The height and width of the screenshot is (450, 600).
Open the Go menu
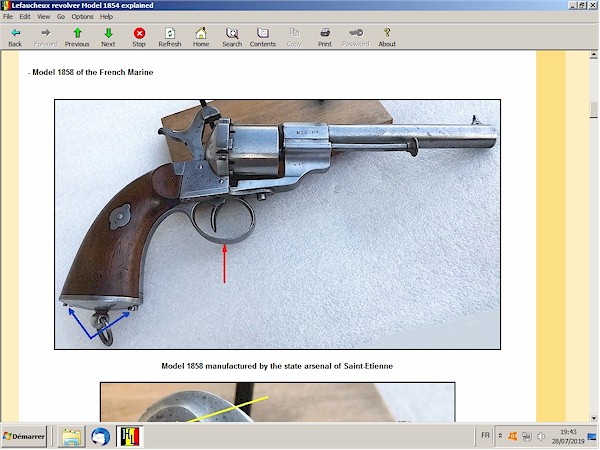click(60, 16)
